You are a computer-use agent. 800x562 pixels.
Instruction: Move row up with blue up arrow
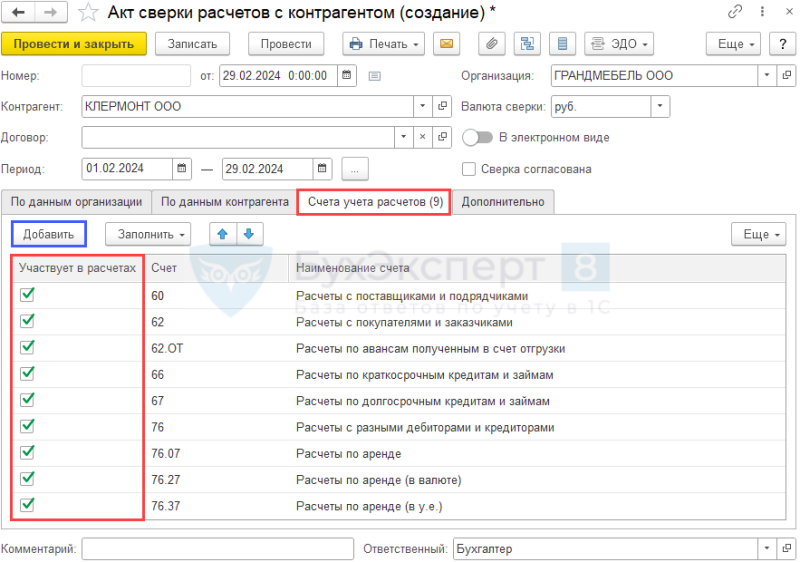222,234
